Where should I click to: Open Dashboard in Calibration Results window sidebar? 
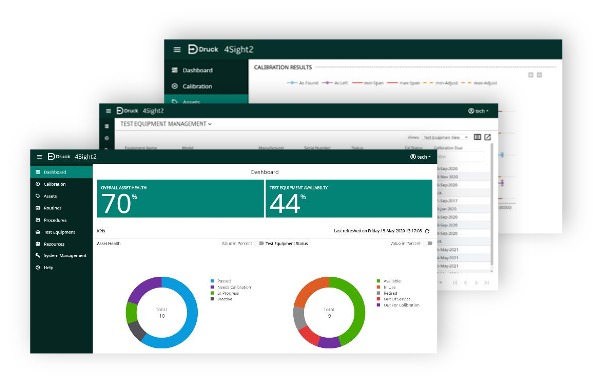tap(206, 70)
